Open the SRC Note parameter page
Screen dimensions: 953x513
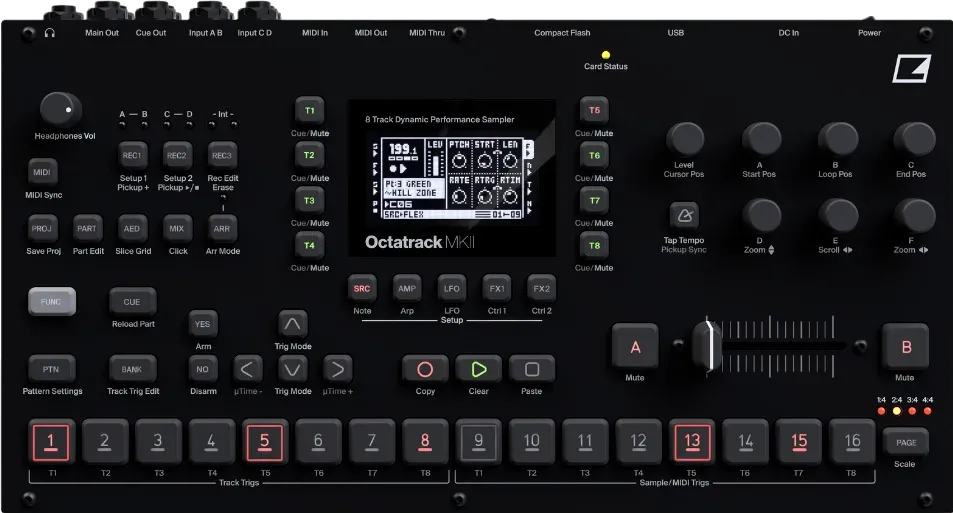(362, 289)
